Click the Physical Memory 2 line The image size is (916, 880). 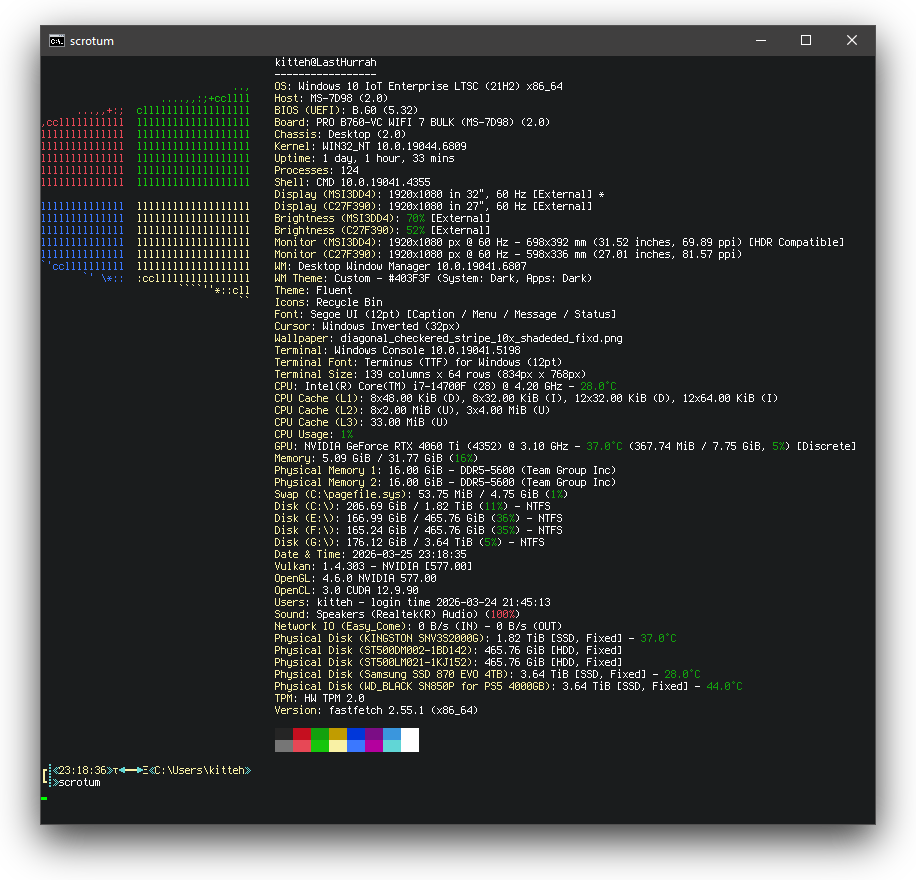coord(445,481)
